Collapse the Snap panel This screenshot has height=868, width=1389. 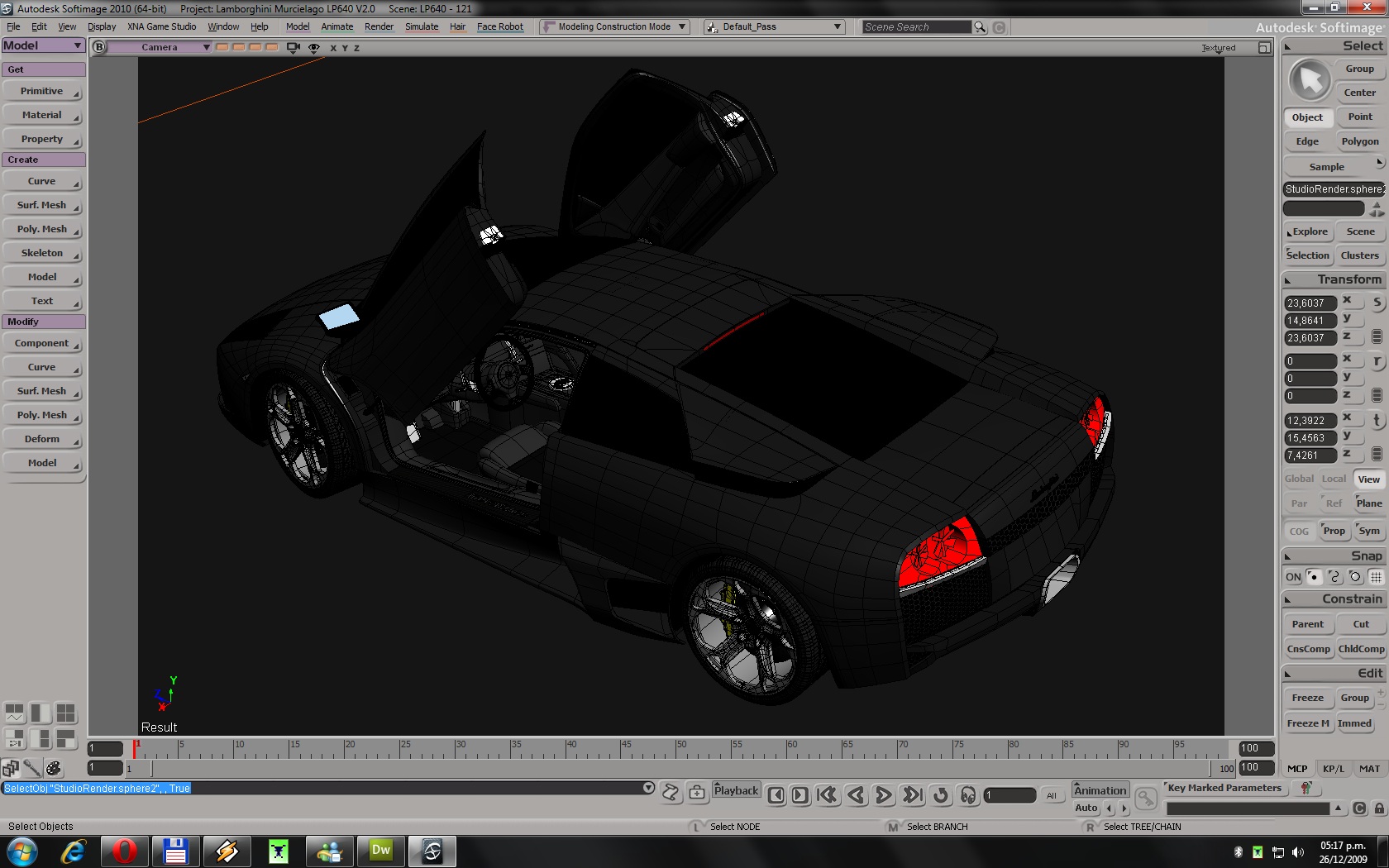1287,556
